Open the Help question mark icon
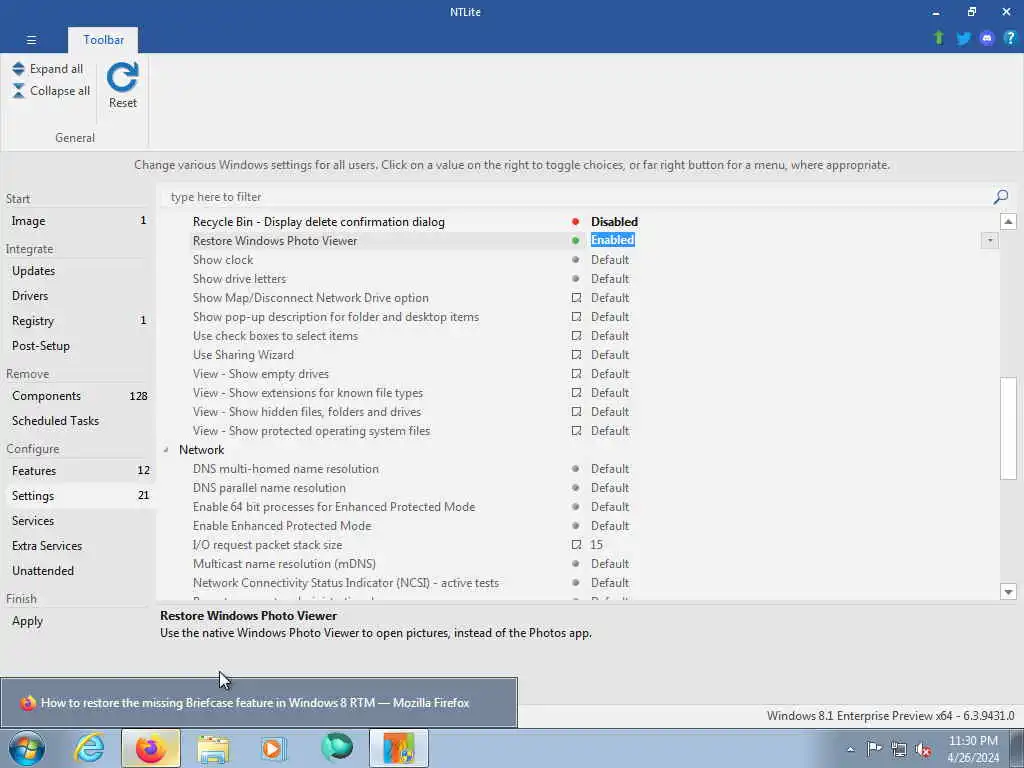Screen dimensions: 1024x768 tap(1010, 38)
